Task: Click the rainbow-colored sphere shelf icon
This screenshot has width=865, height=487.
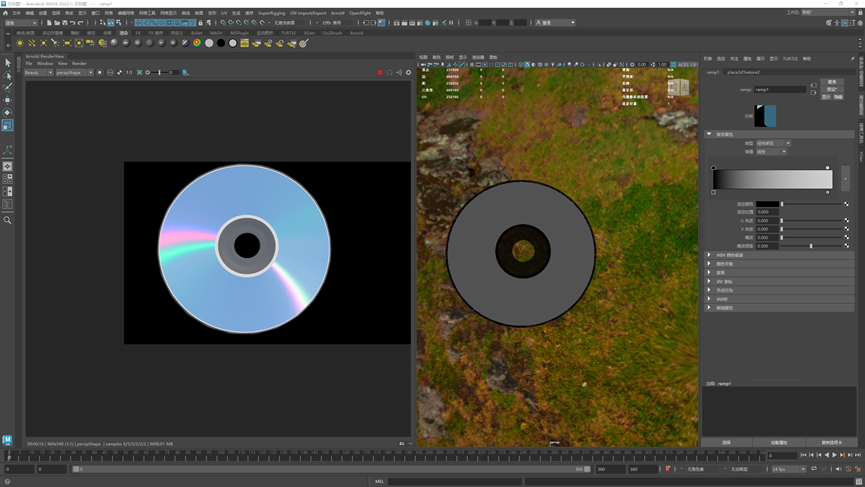Action: click(x=197, y=44)
